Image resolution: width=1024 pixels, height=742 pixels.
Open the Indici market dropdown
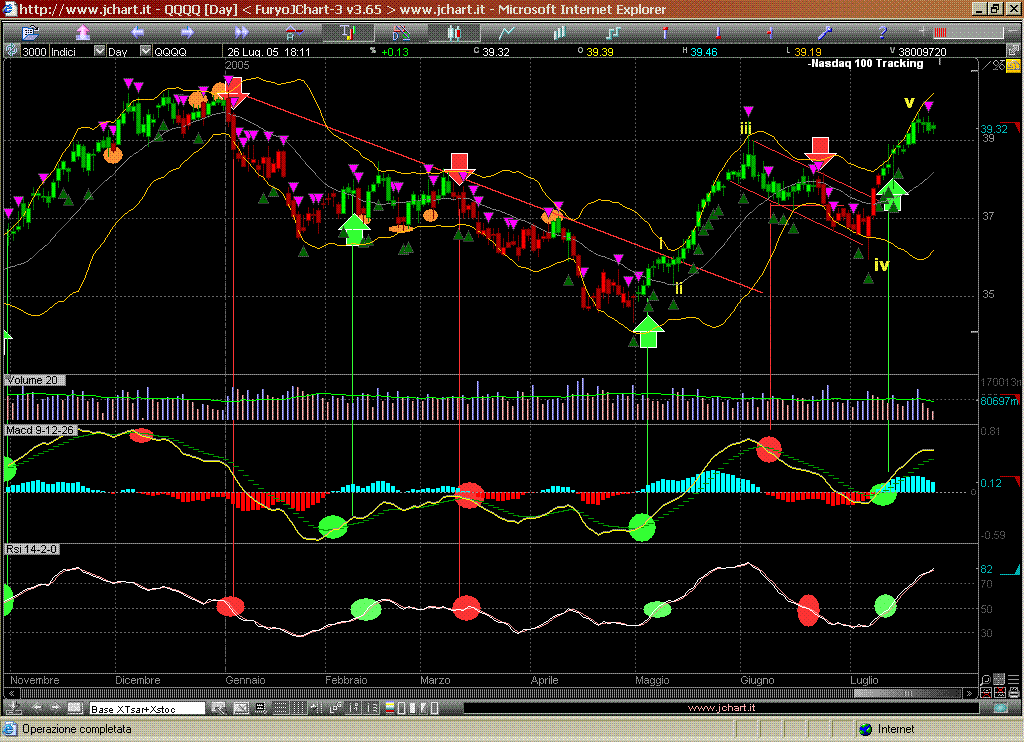pyautogui.click(x=99, y=51)
